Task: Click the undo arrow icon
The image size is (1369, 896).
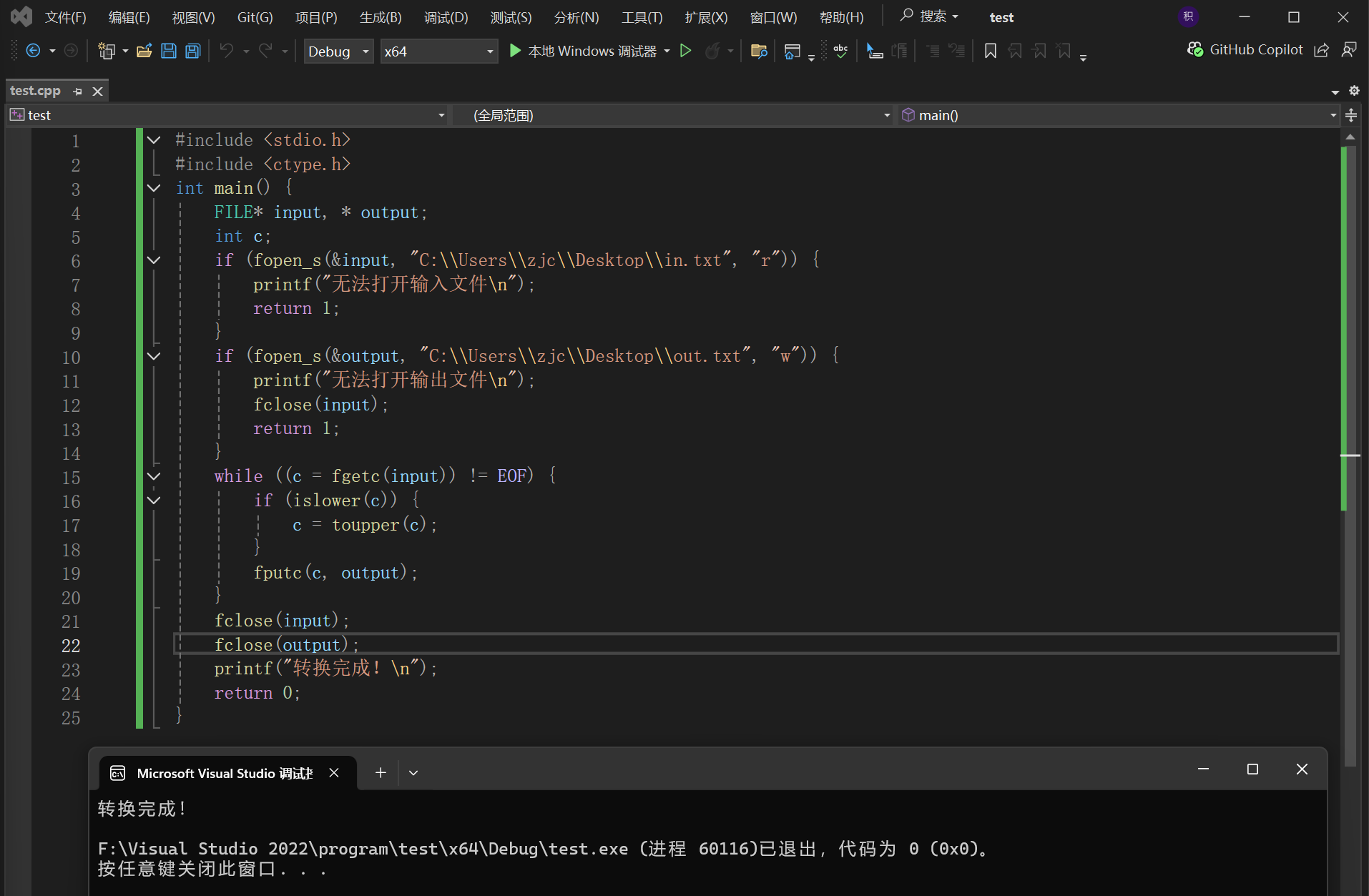Action: click(x=227, y=51)
